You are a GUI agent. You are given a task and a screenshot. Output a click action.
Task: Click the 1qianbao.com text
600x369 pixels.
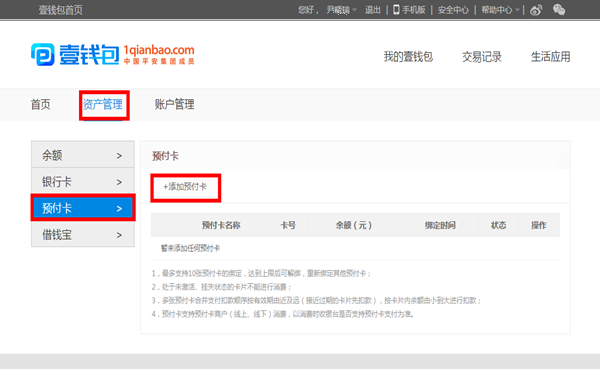click(x=159, y=50)
